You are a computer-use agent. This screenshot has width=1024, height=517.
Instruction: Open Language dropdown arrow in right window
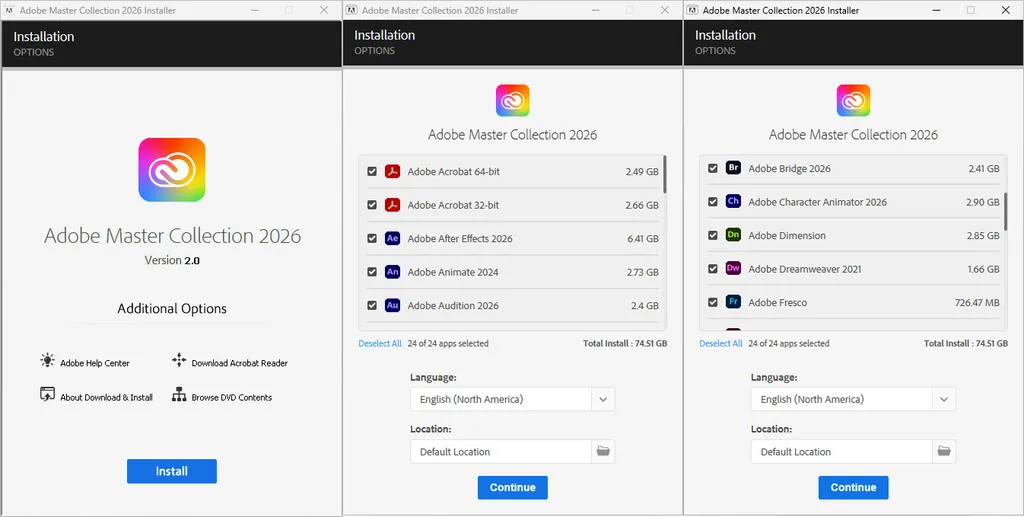(944, 399)
